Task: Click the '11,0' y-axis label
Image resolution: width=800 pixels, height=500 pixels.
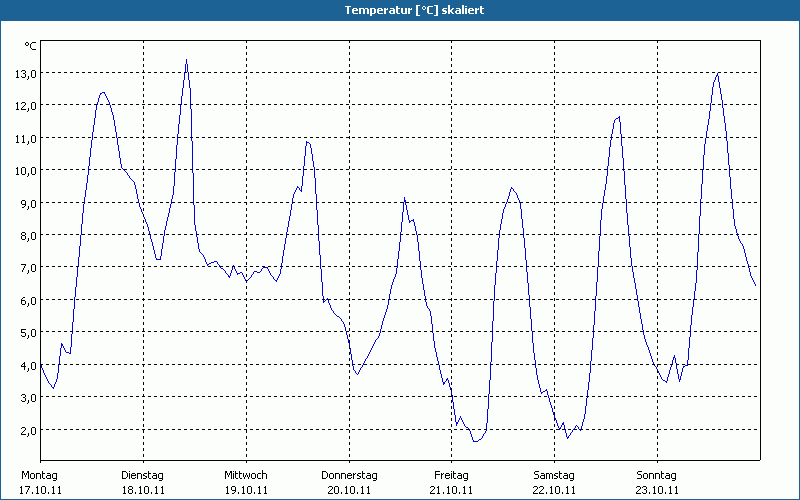Action: [x=26, y=138]
